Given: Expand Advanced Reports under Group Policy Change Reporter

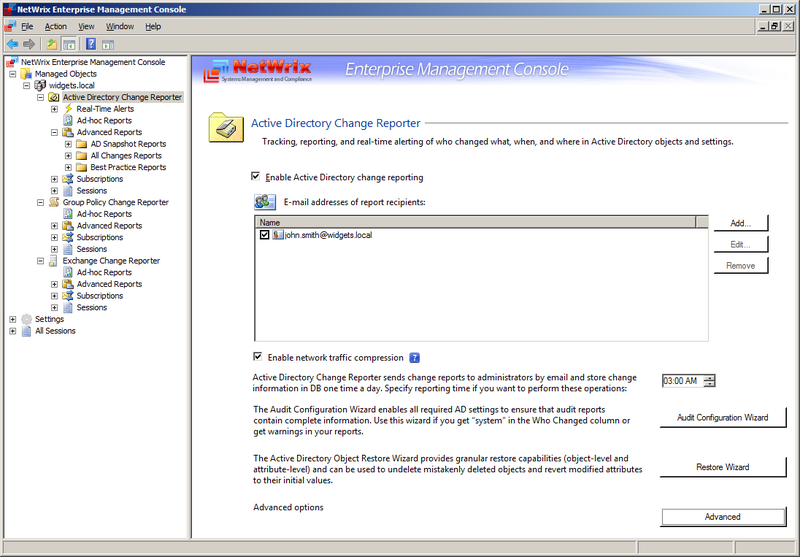Looking at the screenshot, I should pos(55,226).
